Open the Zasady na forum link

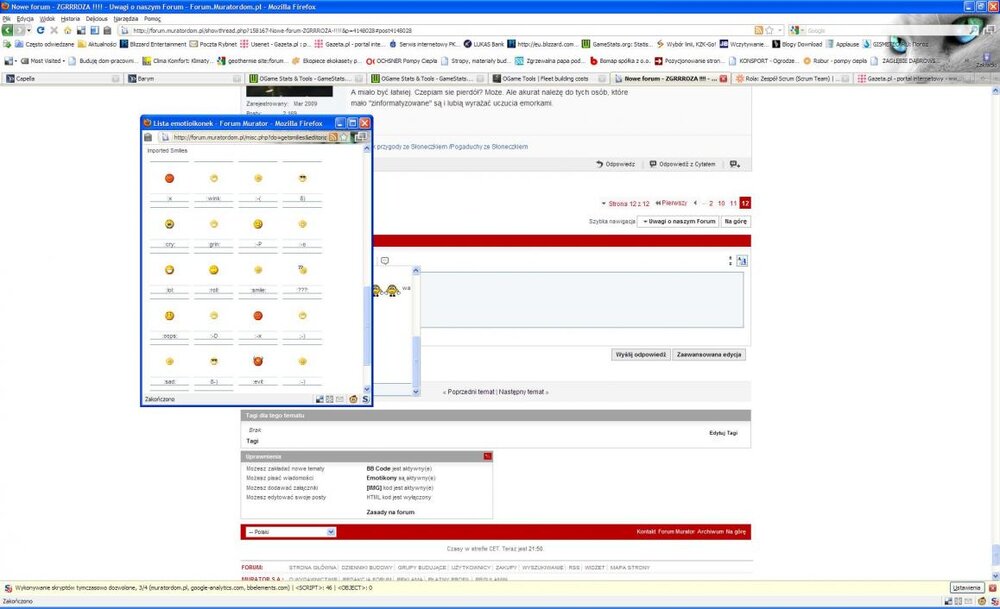390,512
